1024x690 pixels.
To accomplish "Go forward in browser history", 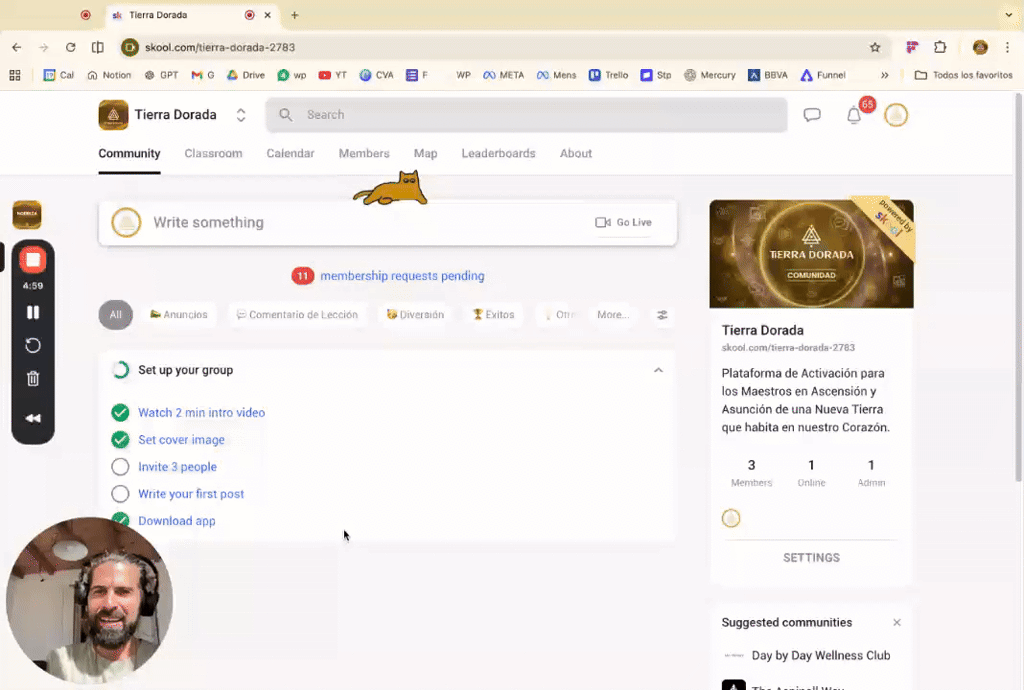I will (x=44, y=47).
